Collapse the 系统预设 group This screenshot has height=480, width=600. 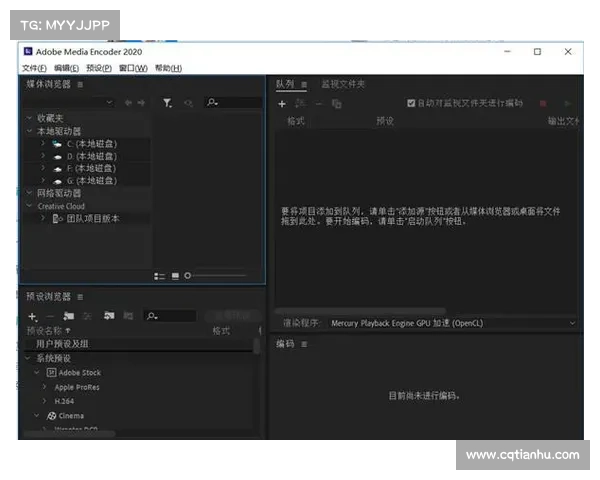(28, 358)
